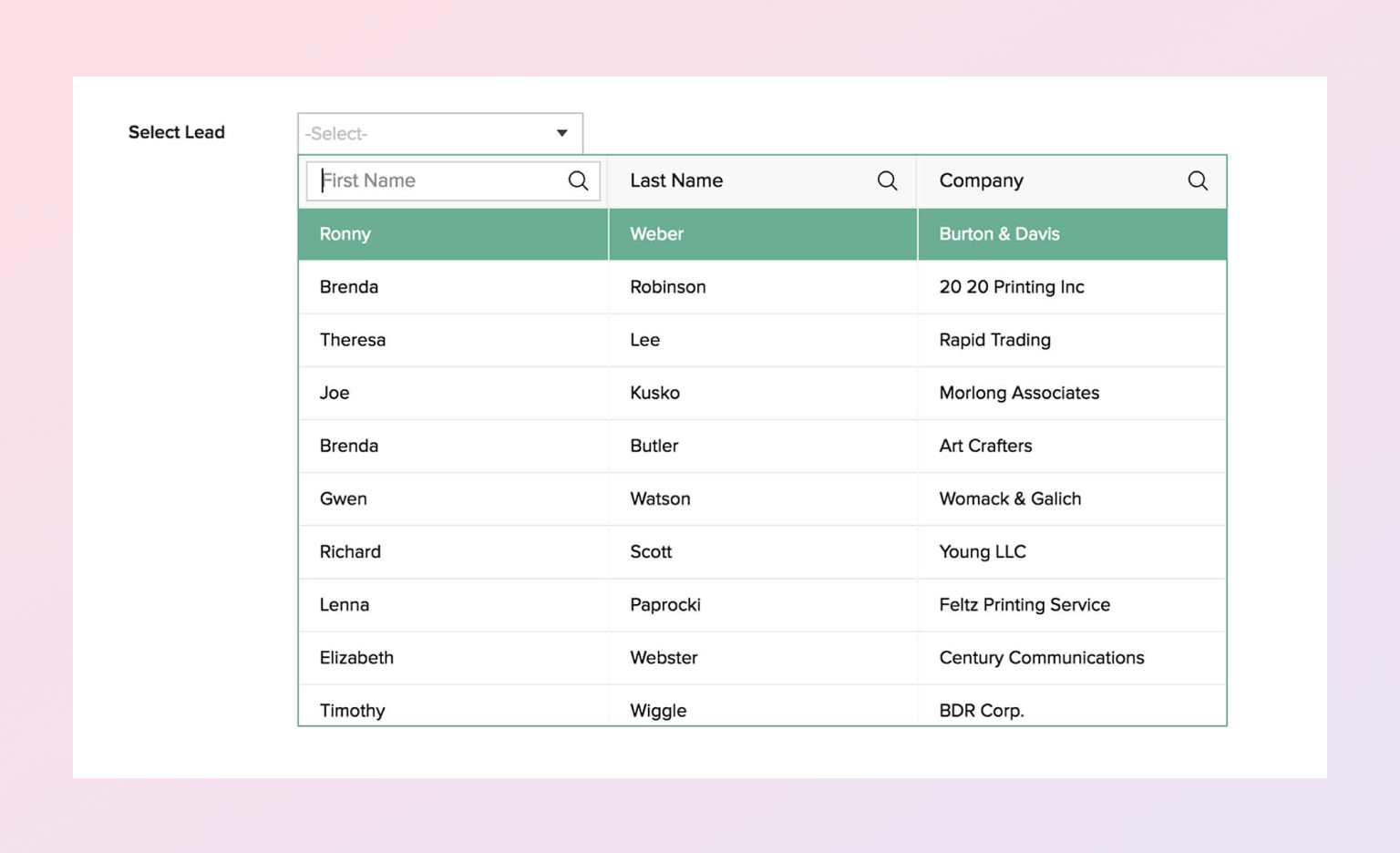The height and width of the screenshot is (853, 1400).
Task: Select Gwen in the lead list
Action: pyautogui.click(x=344, y=498)
